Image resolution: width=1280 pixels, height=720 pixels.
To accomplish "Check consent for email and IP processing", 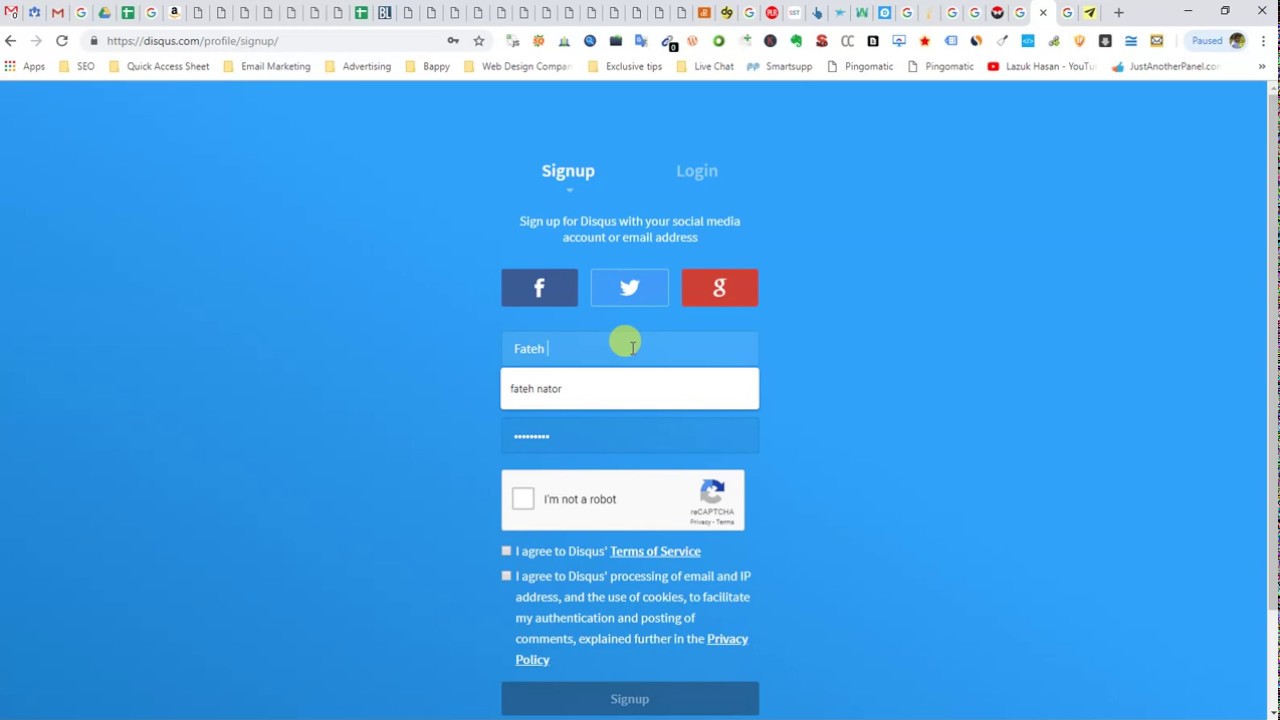I will [x=506, y=576].
